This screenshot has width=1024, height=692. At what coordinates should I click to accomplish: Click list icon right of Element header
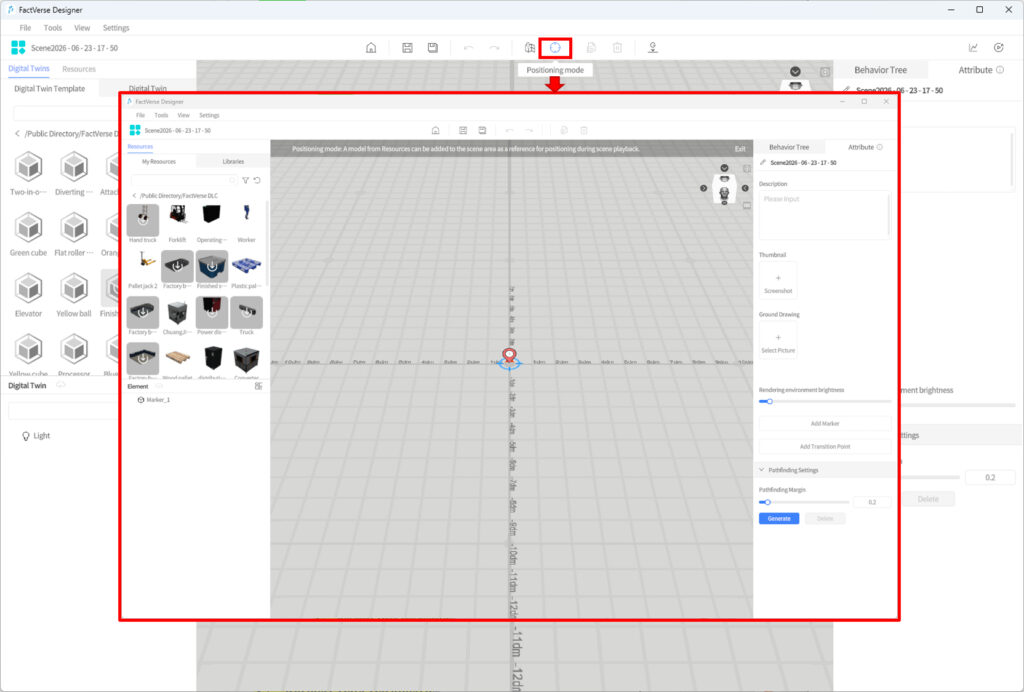[x=259, y=386]
